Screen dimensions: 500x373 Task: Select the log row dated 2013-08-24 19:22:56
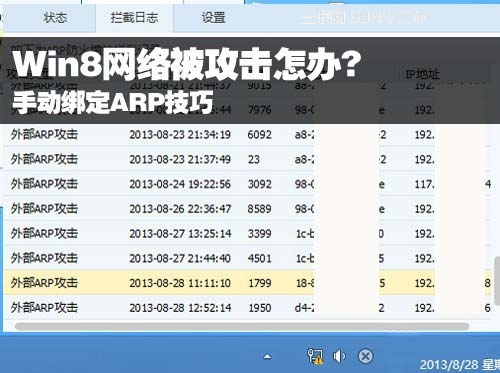coord(247,184)
